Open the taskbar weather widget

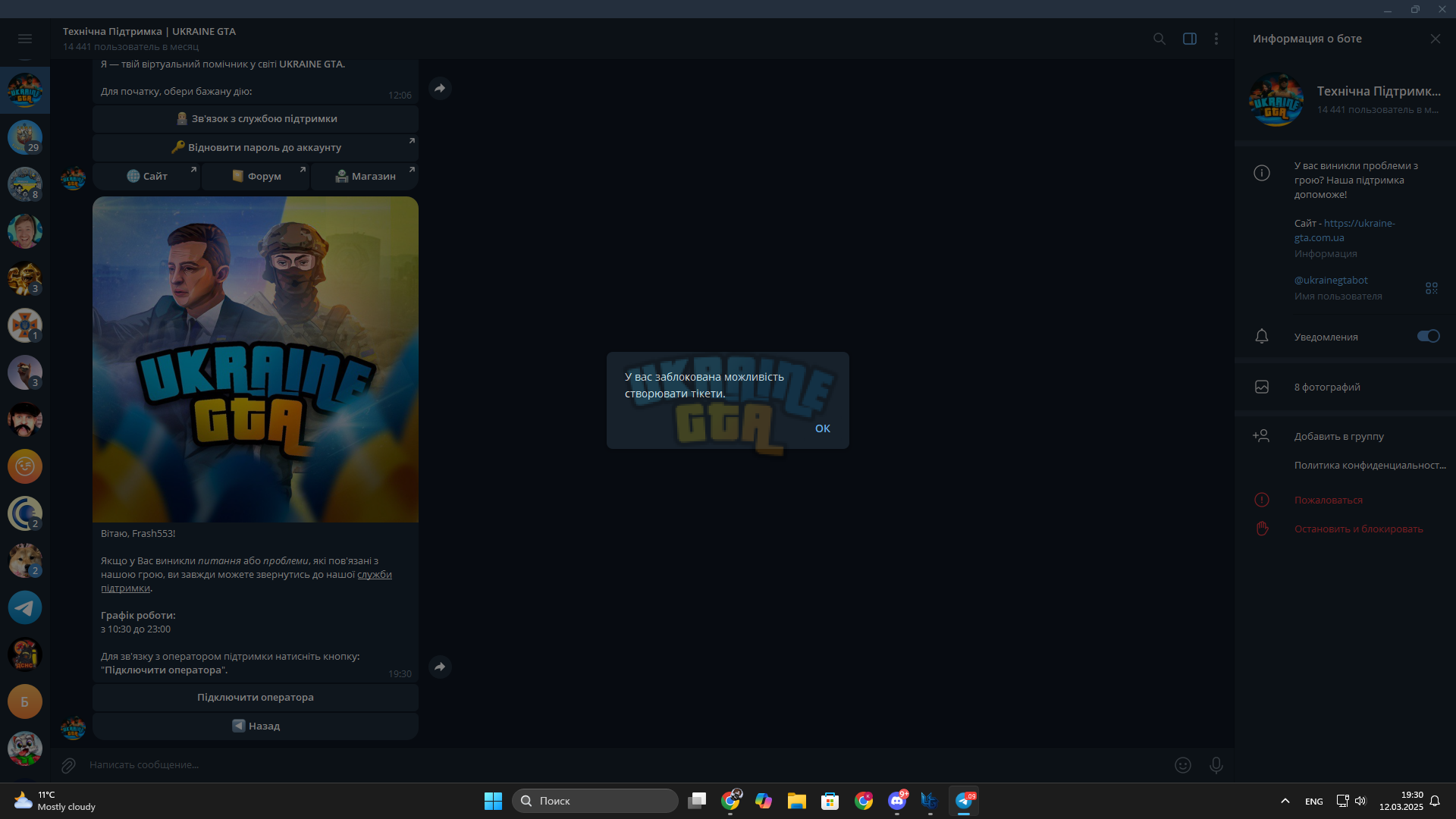point(55,801)
